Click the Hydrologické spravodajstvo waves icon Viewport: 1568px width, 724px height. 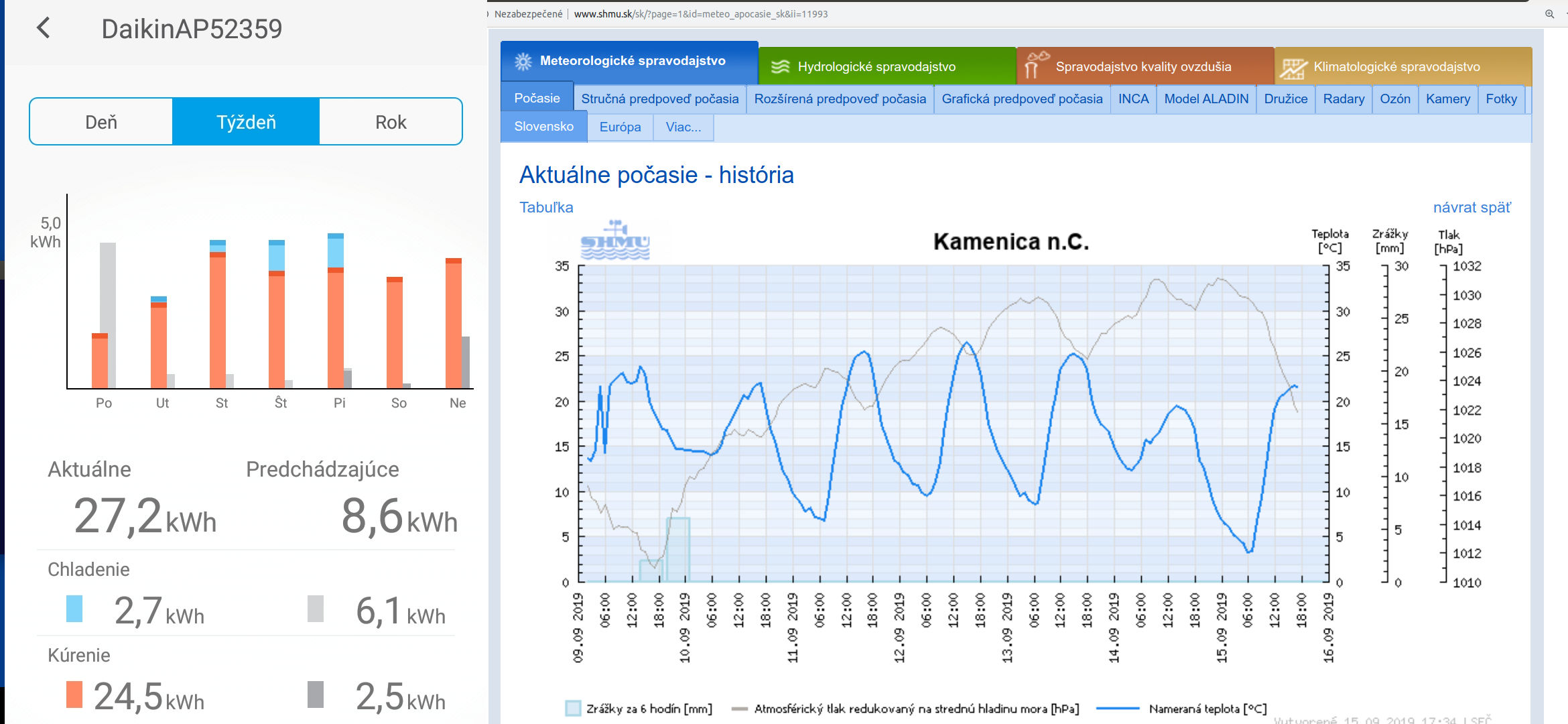[x=780, y=66]
